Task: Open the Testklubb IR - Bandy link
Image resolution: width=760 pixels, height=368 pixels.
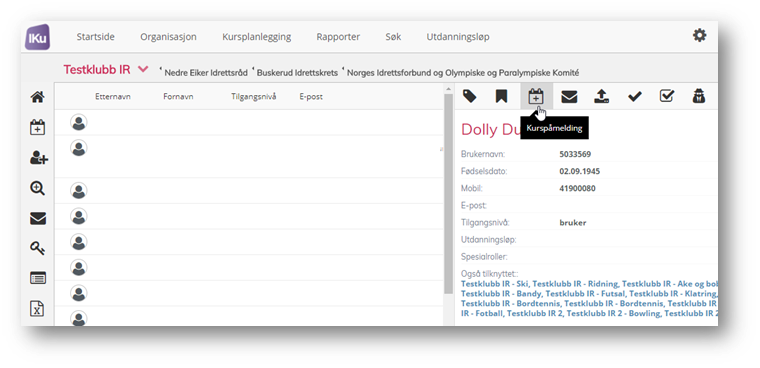Action: point(501,294)
